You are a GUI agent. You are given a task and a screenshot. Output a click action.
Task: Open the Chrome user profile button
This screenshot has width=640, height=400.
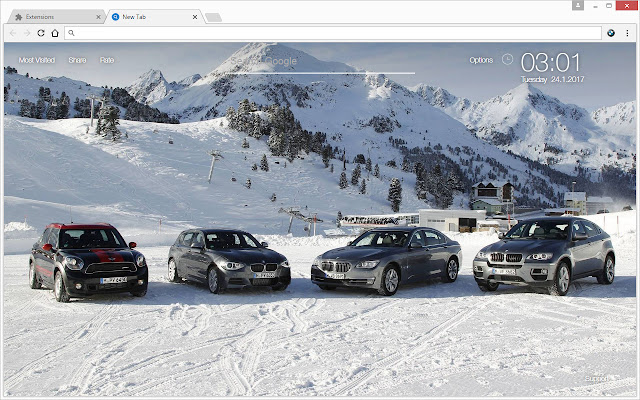(x=578, y=5)
